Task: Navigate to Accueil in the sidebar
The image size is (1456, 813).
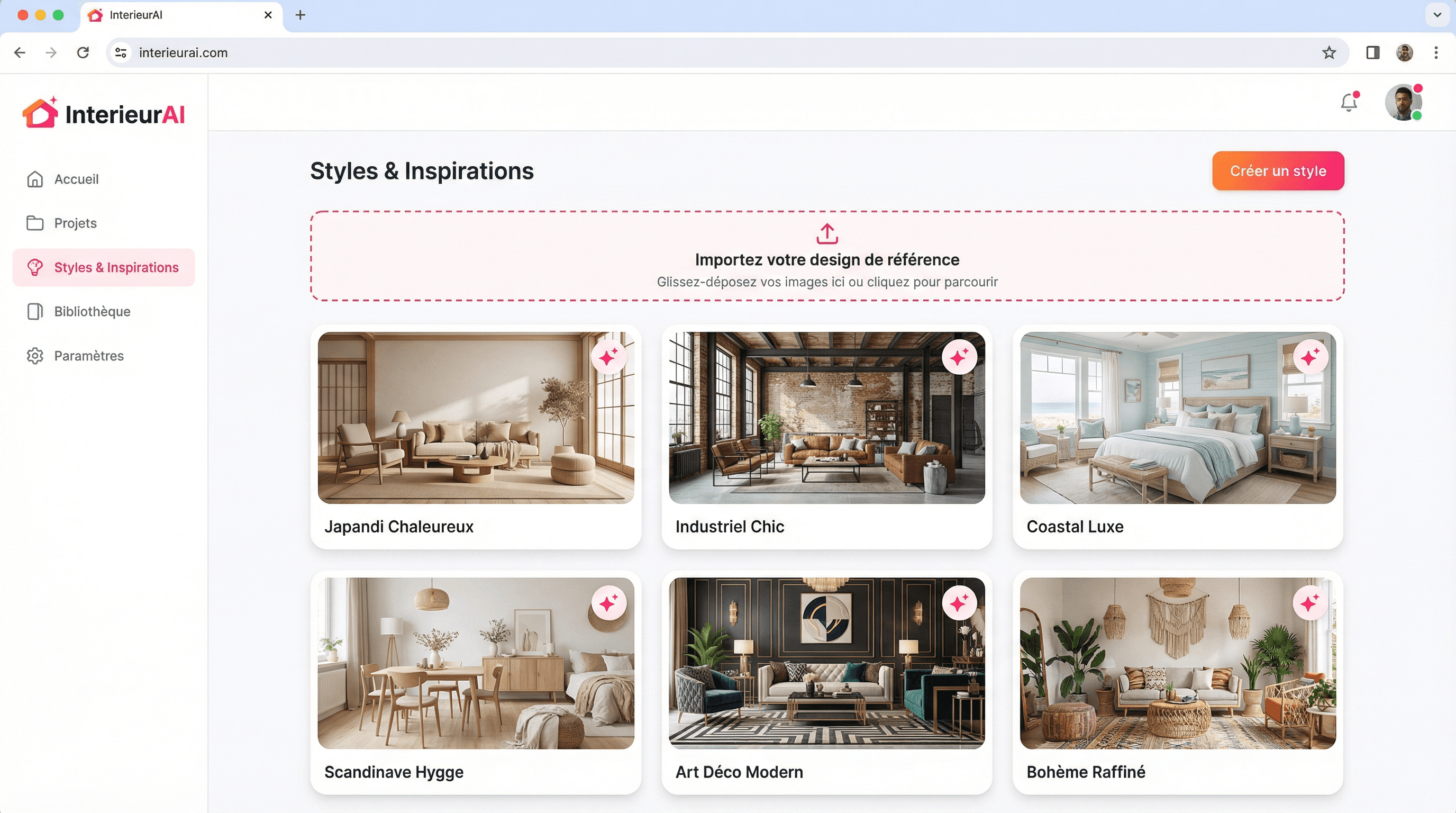Action: point(76,179)
